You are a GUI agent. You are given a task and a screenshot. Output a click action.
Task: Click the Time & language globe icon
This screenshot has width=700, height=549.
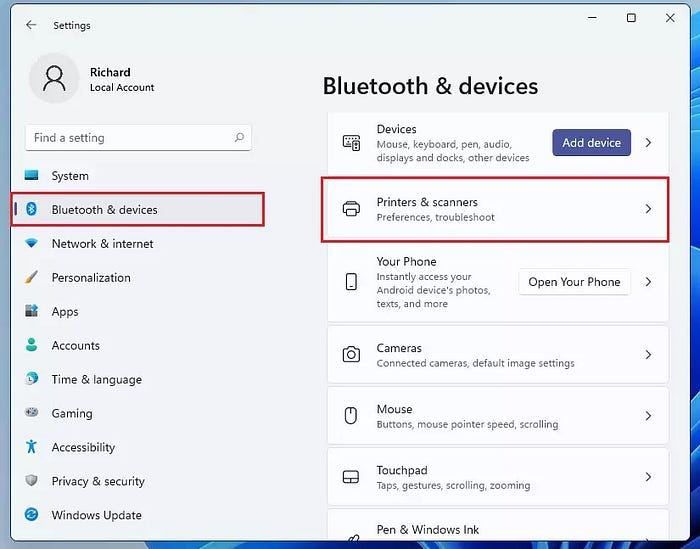point(31,378)
